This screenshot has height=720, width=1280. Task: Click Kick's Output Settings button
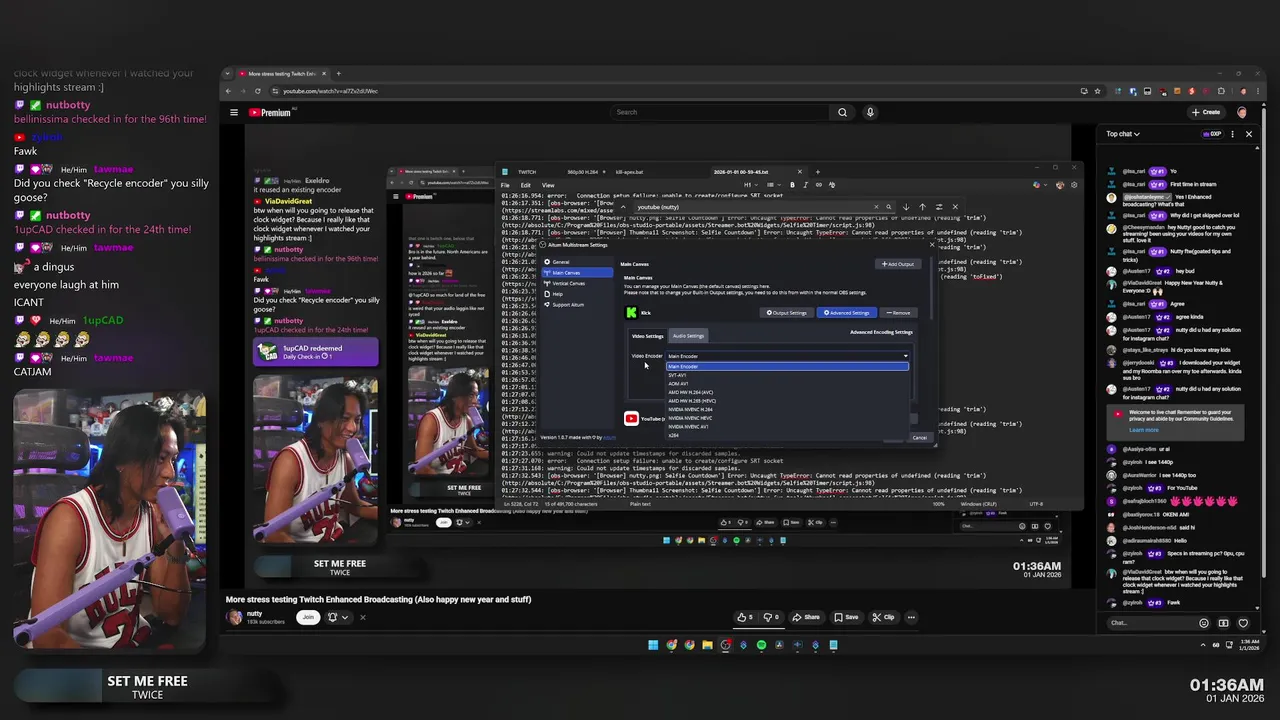[787, 313]
